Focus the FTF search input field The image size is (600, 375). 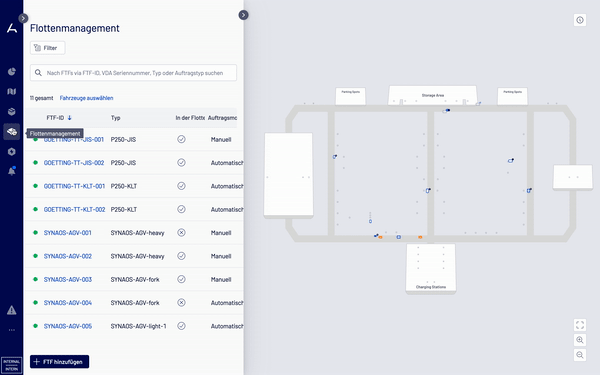(133, 73)
